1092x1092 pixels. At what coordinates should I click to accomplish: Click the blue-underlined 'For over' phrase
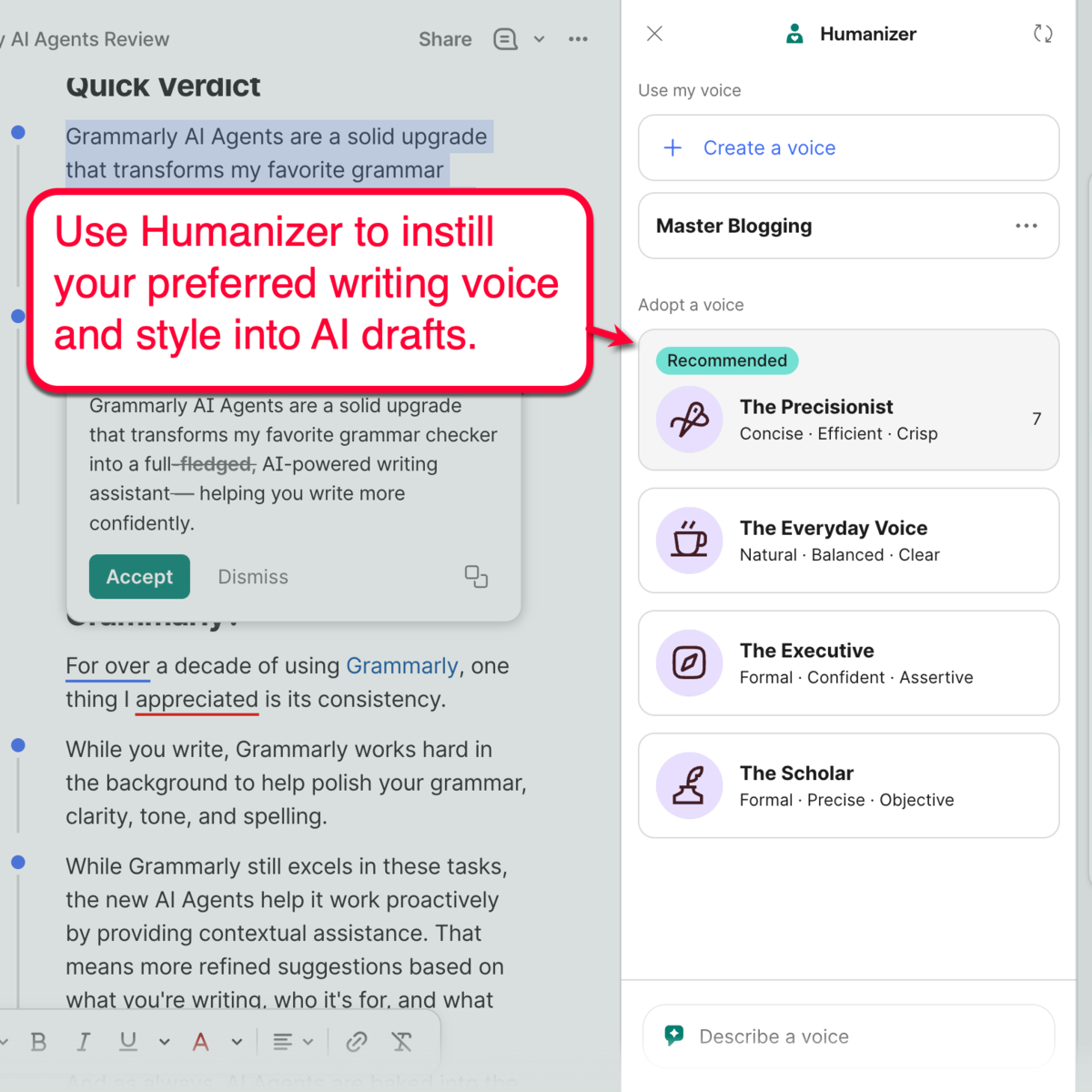pyautogui.click(x=107, y=666)
